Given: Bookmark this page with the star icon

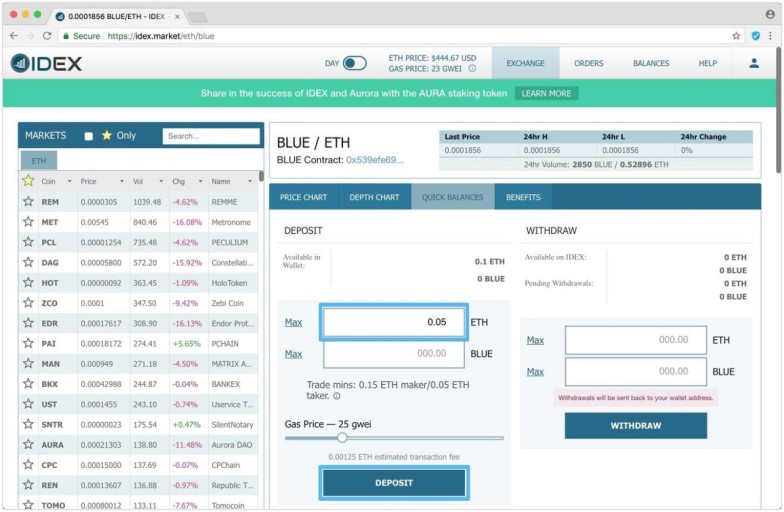Looking at the screenshot, I should [736, 36].
